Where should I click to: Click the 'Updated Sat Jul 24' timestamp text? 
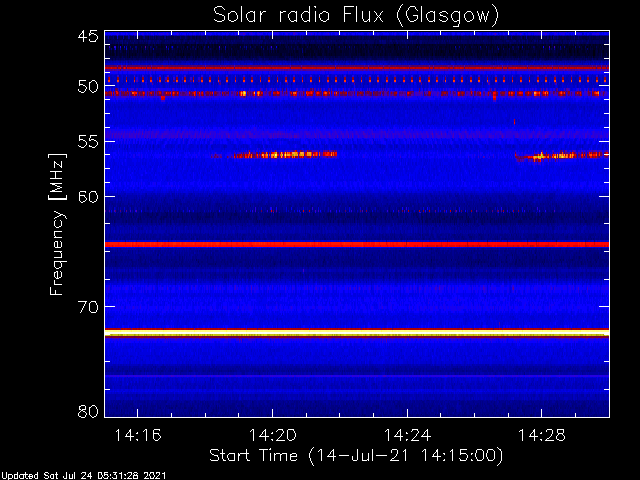(x=83, y=476)
